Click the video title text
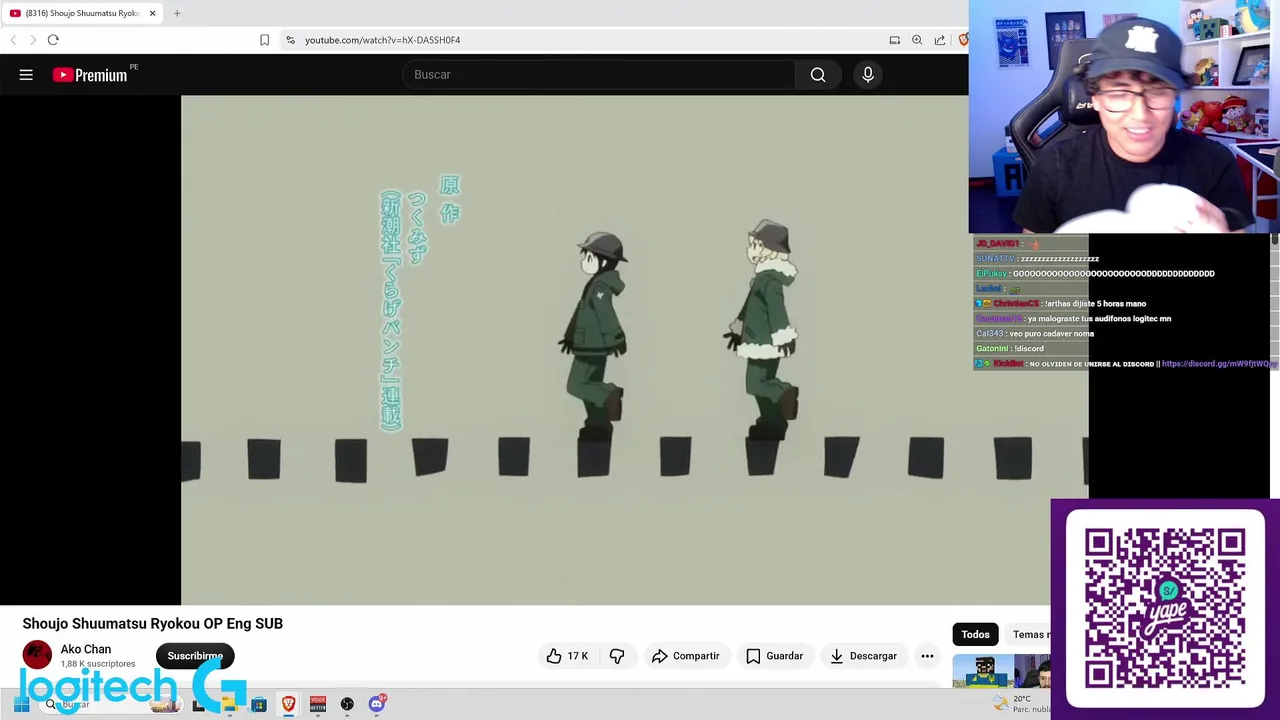The height and width of the screenshot is (720, 1280). [x=153, y=623]
